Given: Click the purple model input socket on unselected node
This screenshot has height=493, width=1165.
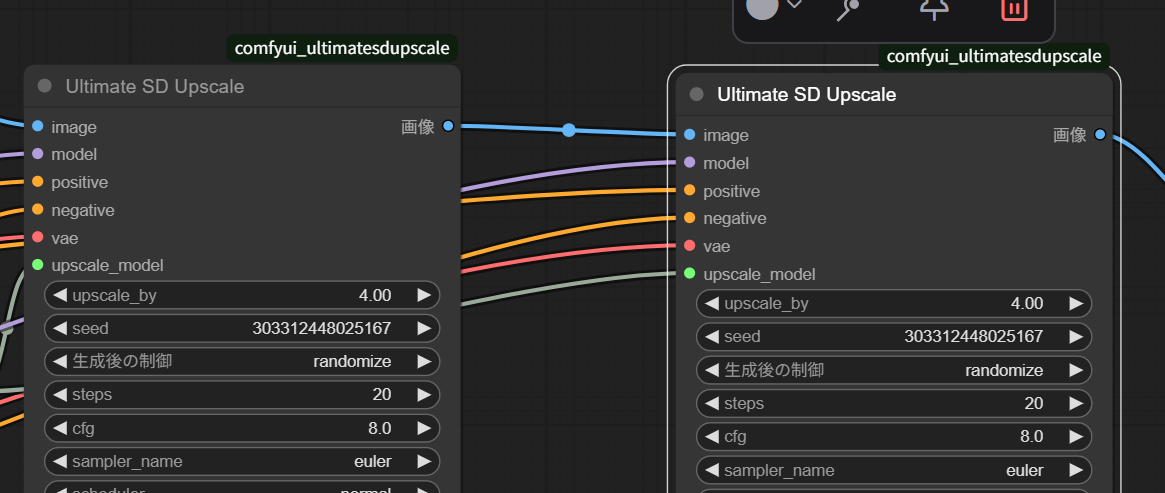Looking at the screenshot, I should (38, 154).
